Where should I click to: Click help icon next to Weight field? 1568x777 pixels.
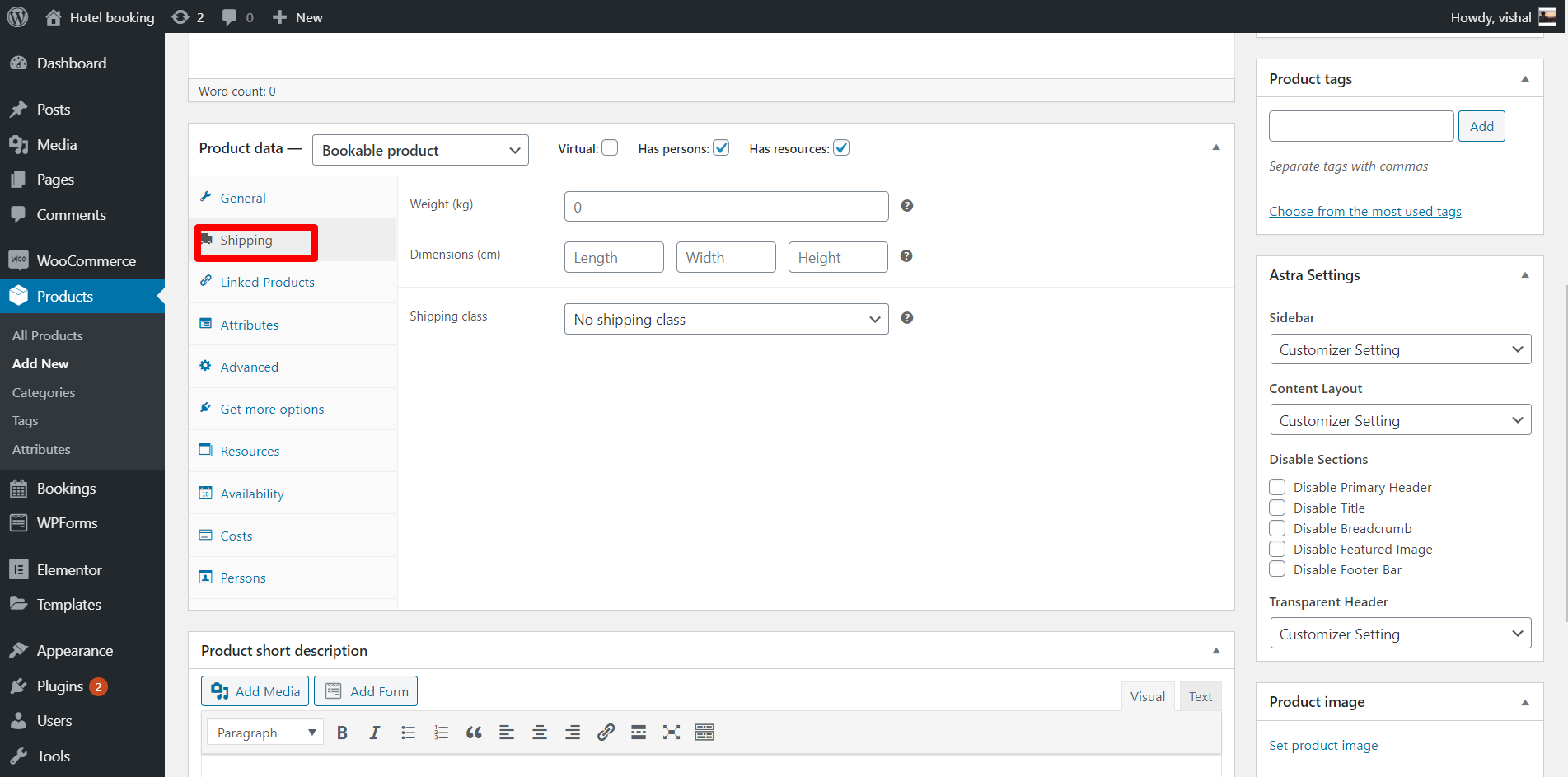[x=906, y=206]
